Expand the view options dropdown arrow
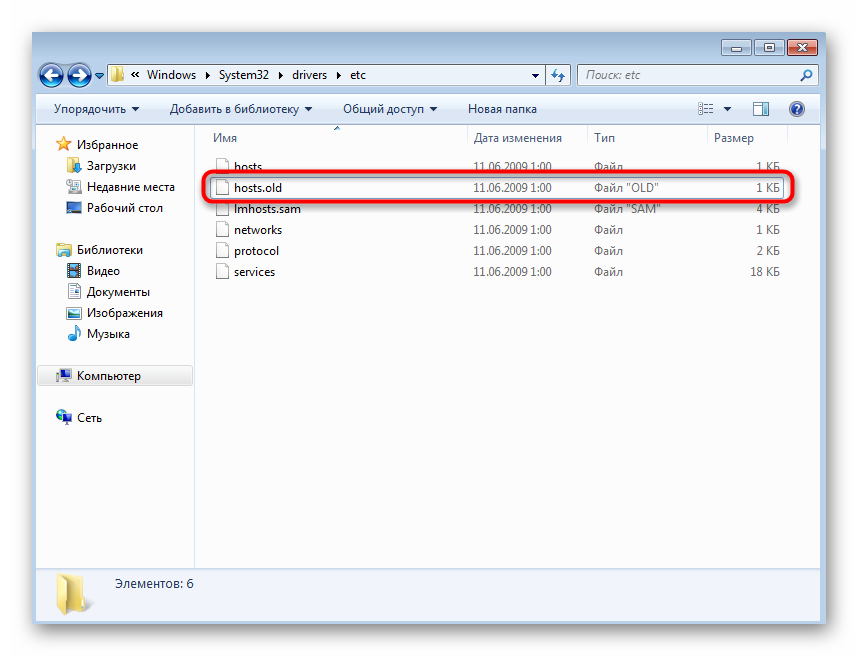 (x=728, y=109)
